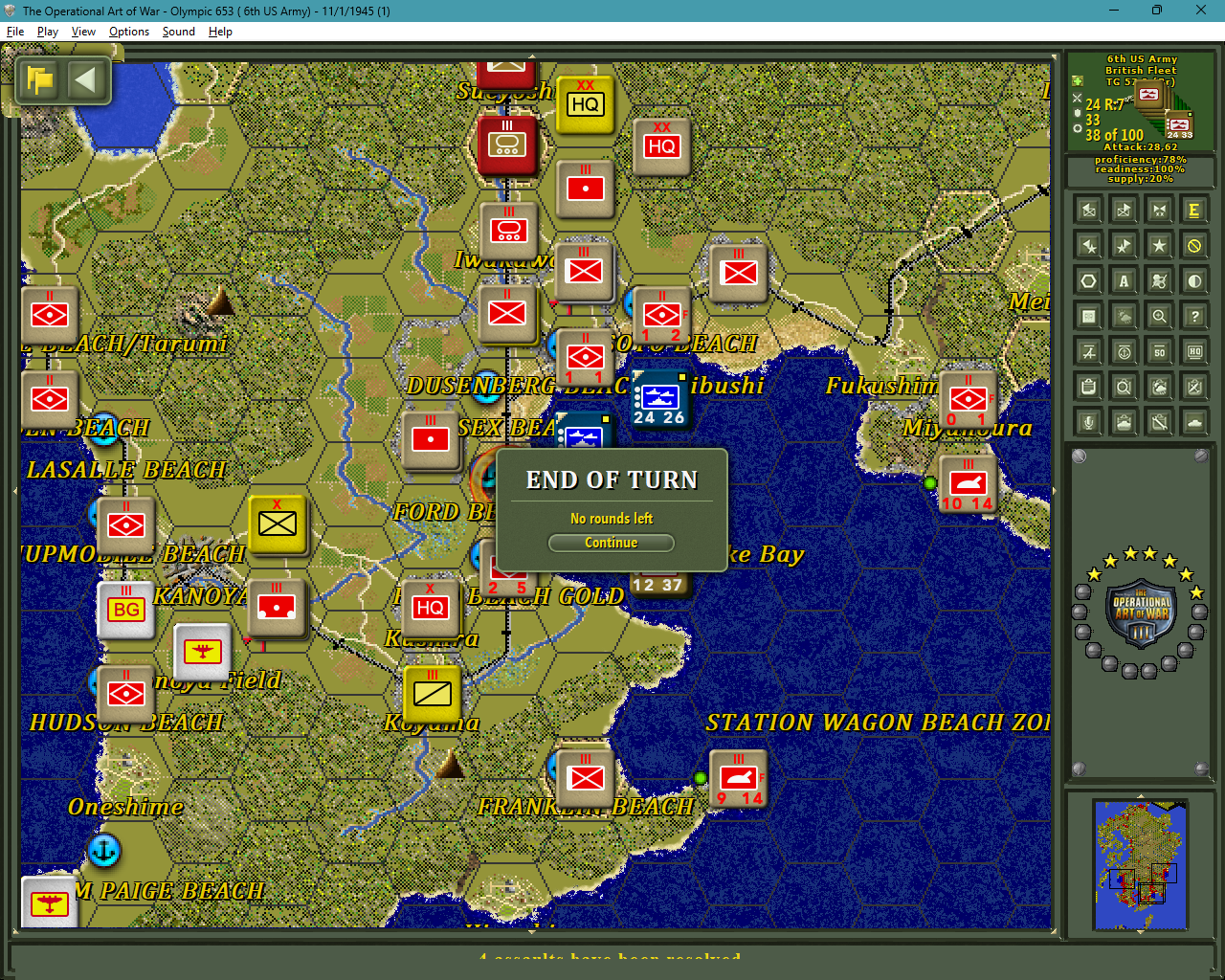Expand the Sound menu dropdown
The height and width of the screenshot is (980, 1225).
[x=178, y=32]
